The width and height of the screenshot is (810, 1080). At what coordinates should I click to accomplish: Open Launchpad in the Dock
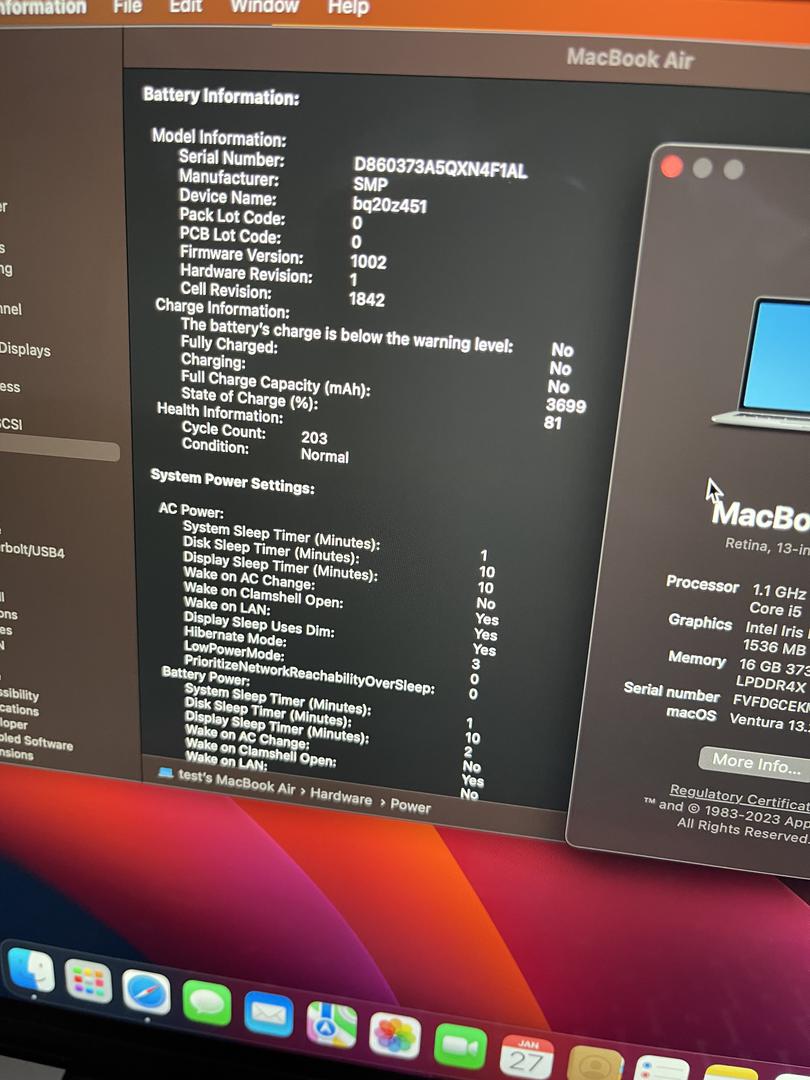tap(88, 982)
